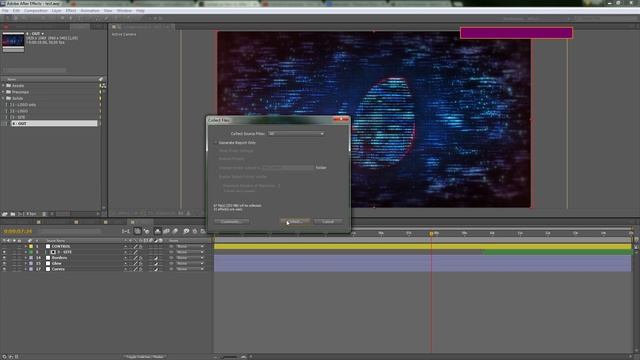The width and height of the screenshot is (640, 360).
Task: Click the parent pick whip of CONTROL layer
Action: tap(171, 247)
